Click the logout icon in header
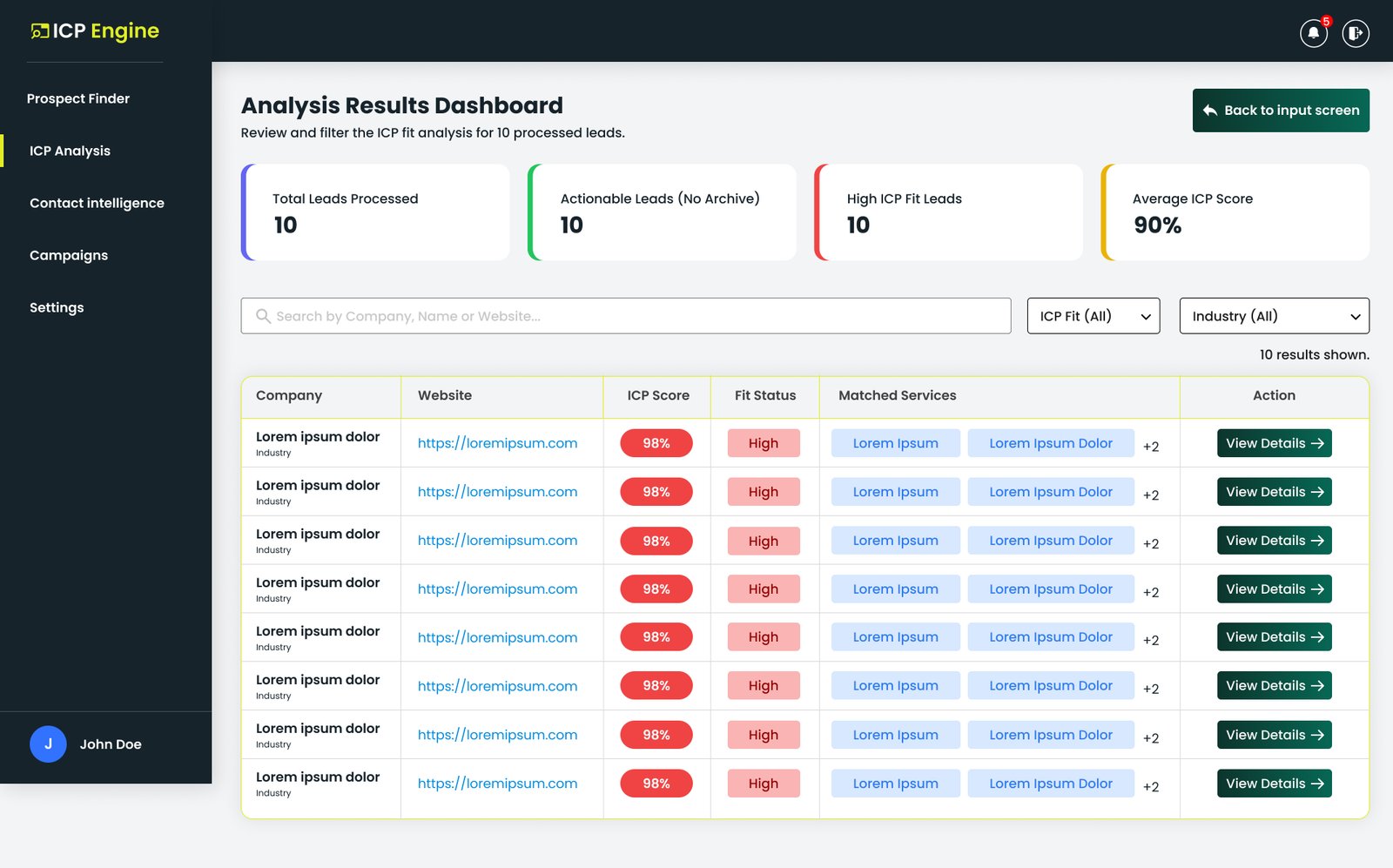Viewport: 1393px width, 868px height. [x=1356, y=33]
